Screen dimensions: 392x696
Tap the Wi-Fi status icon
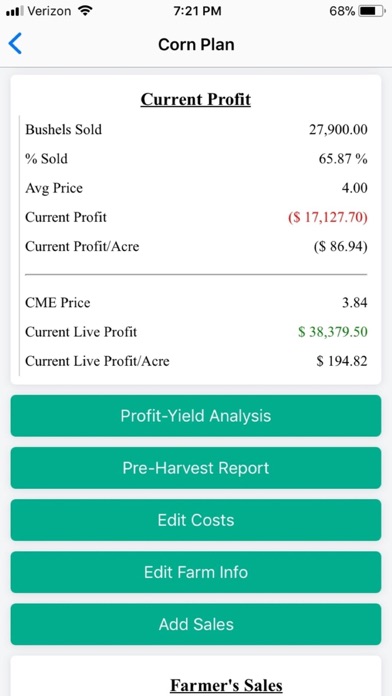[x=84, y=11]
